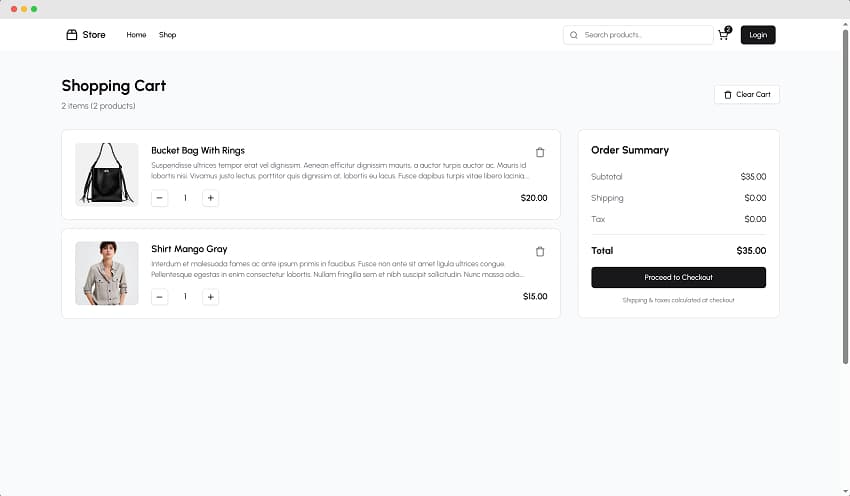Focus the Search products field
This screenshot has height=496, width=850.
[x=638, y=35]
